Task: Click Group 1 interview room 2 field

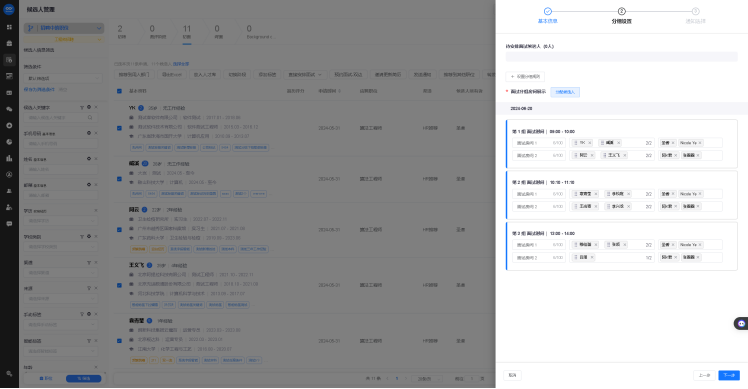Action: [x=539, y=155]
